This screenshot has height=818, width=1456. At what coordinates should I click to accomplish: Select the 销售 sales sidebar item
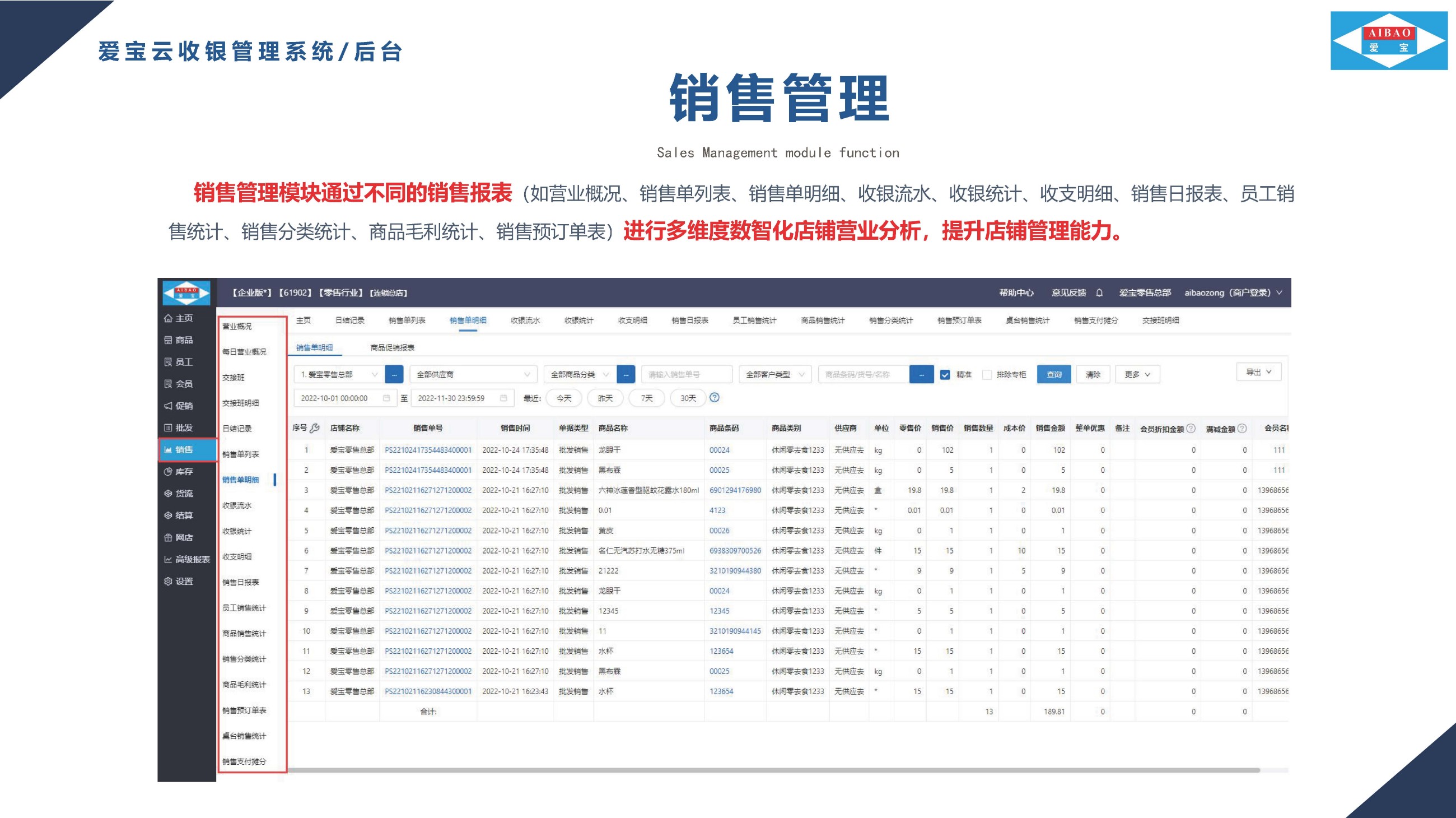click(188, 450)
